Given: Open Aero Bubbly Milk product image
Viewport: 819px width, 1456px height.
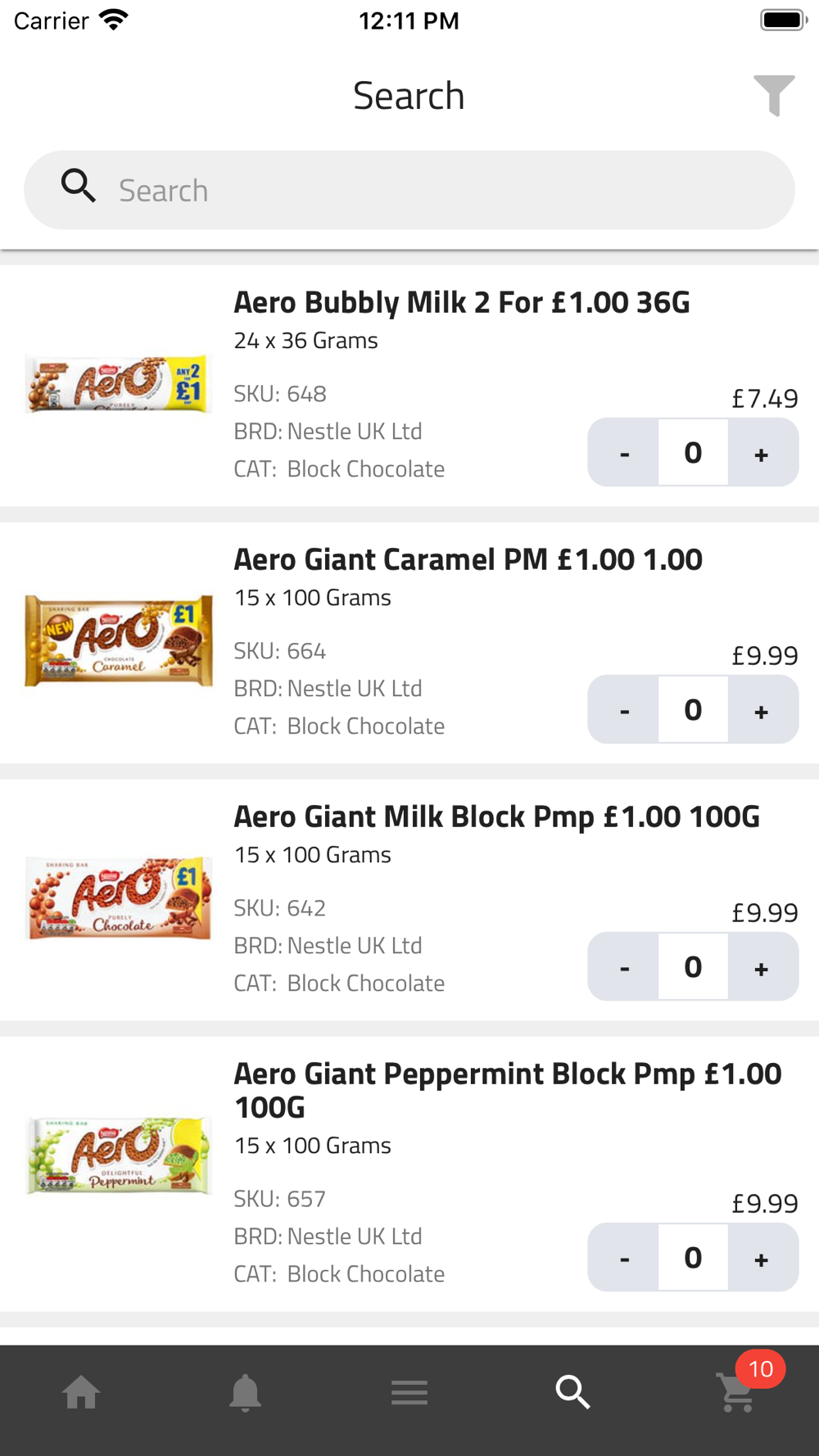Looking at the screenshot, I should (x=119, y=384).
